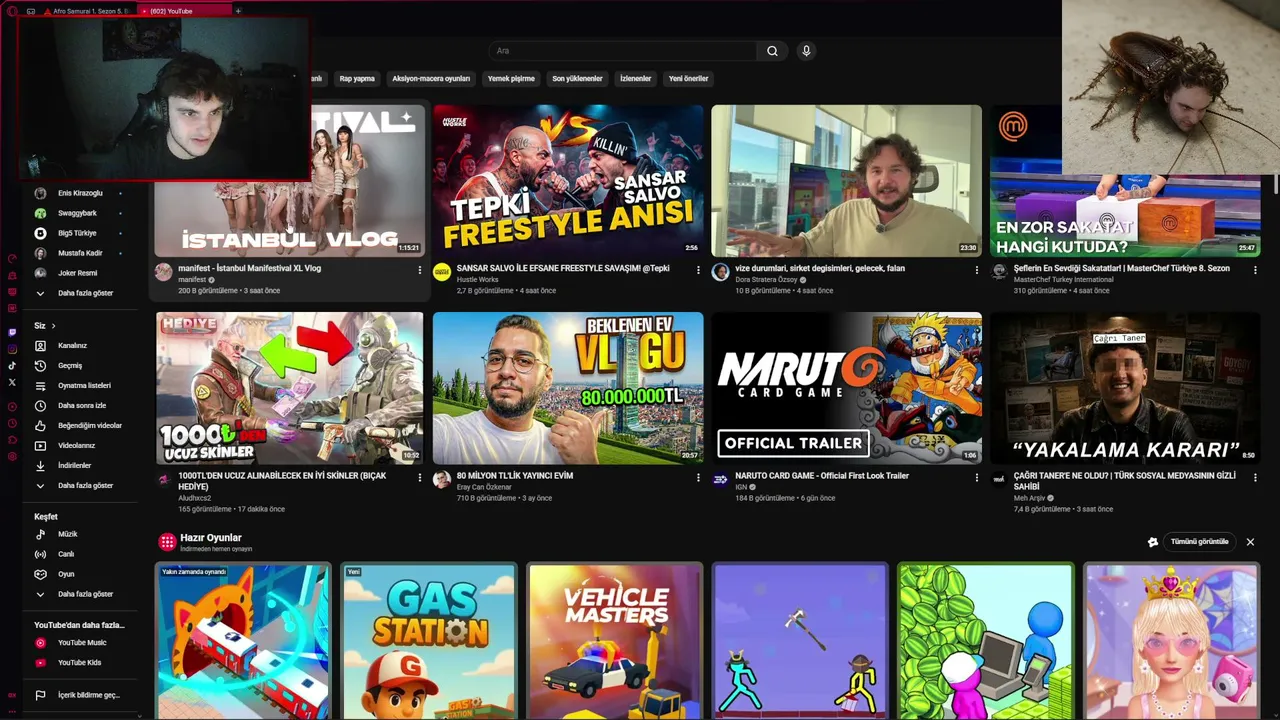Play the NARUTO Card Game trailer thumbnail

(x=846, y=388)
